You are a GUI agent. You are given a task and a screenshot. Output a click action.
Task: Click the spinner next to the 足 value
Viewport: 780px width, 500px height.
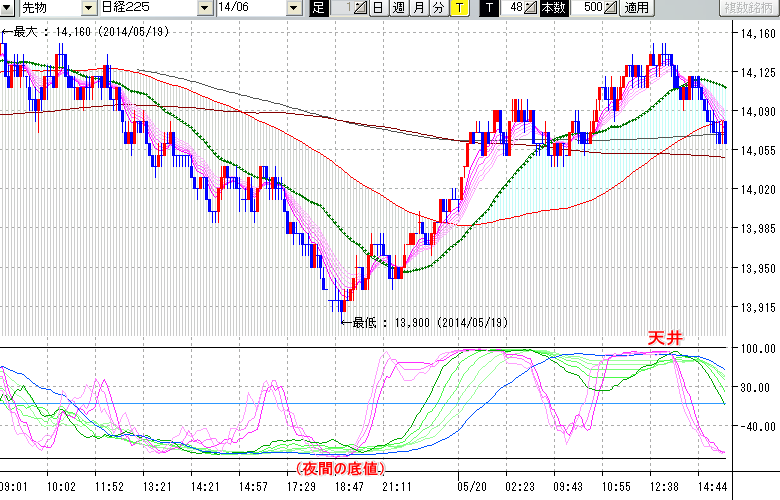[x=361, y=8]
